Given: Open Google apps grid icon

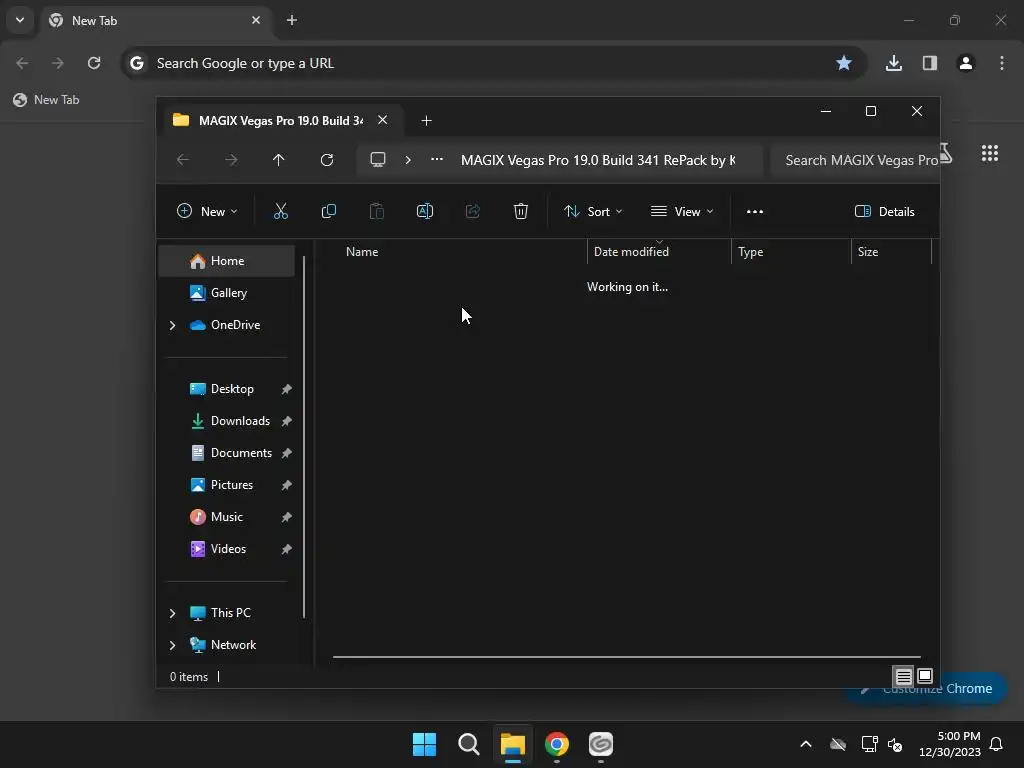Looking at the screenshot, I should click(990, 153).
